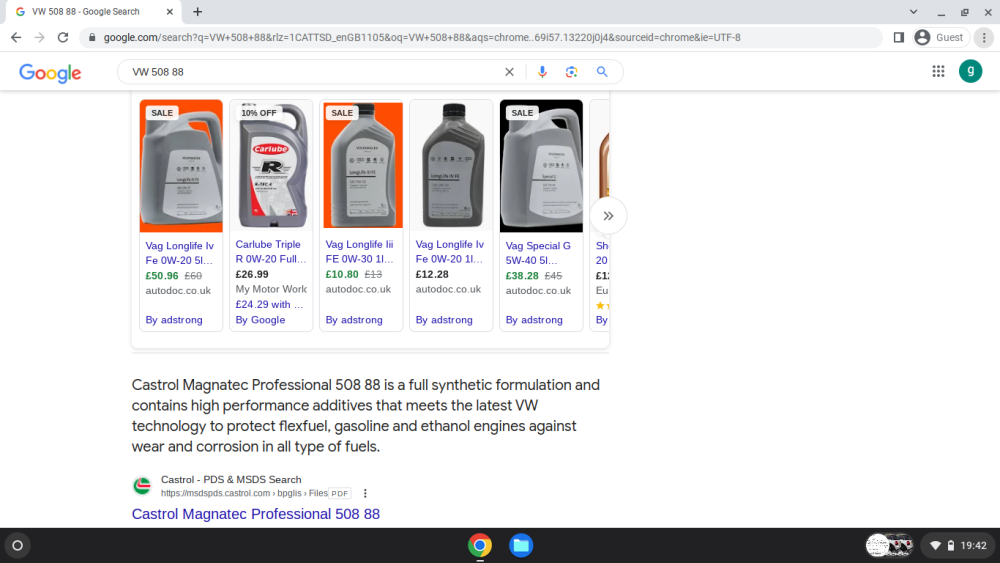Click the address bar URL
This screenshot has height=563, width=1000.
pyautogui.click(x=422, y=38)
